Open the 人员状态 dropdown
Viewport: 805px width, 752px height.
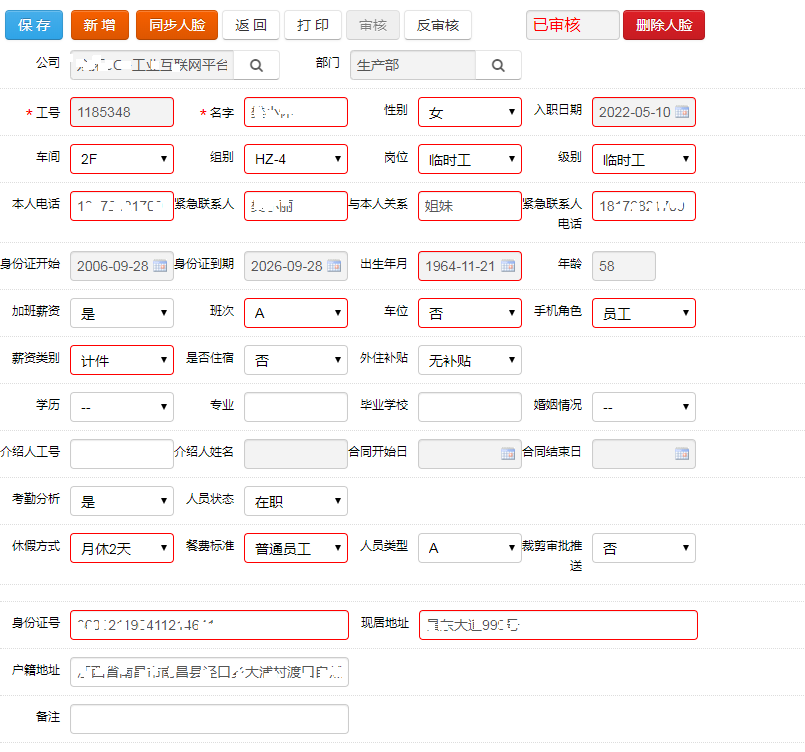(x=295, y=501)
